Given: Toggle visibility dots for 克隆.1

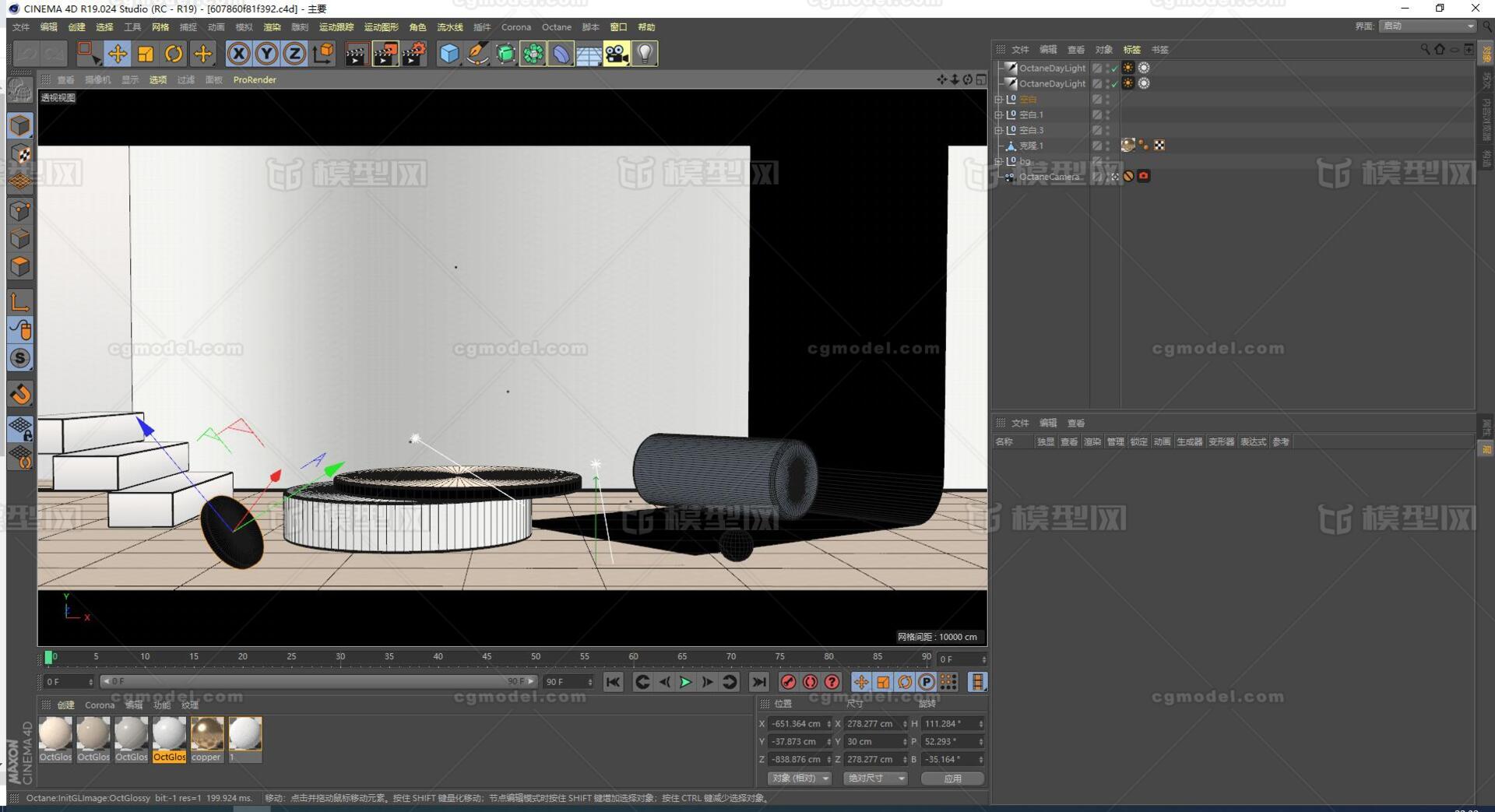Looking at the screenshot, I should coord(1108,146).
